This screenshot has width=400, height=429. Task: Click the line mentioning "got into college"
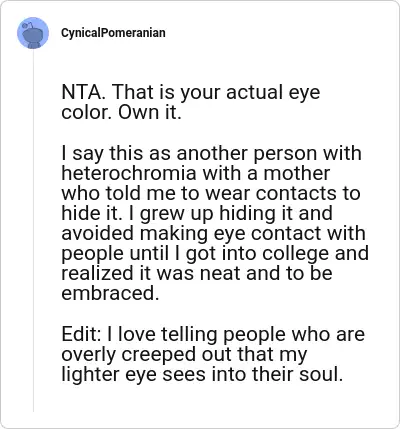215,254
